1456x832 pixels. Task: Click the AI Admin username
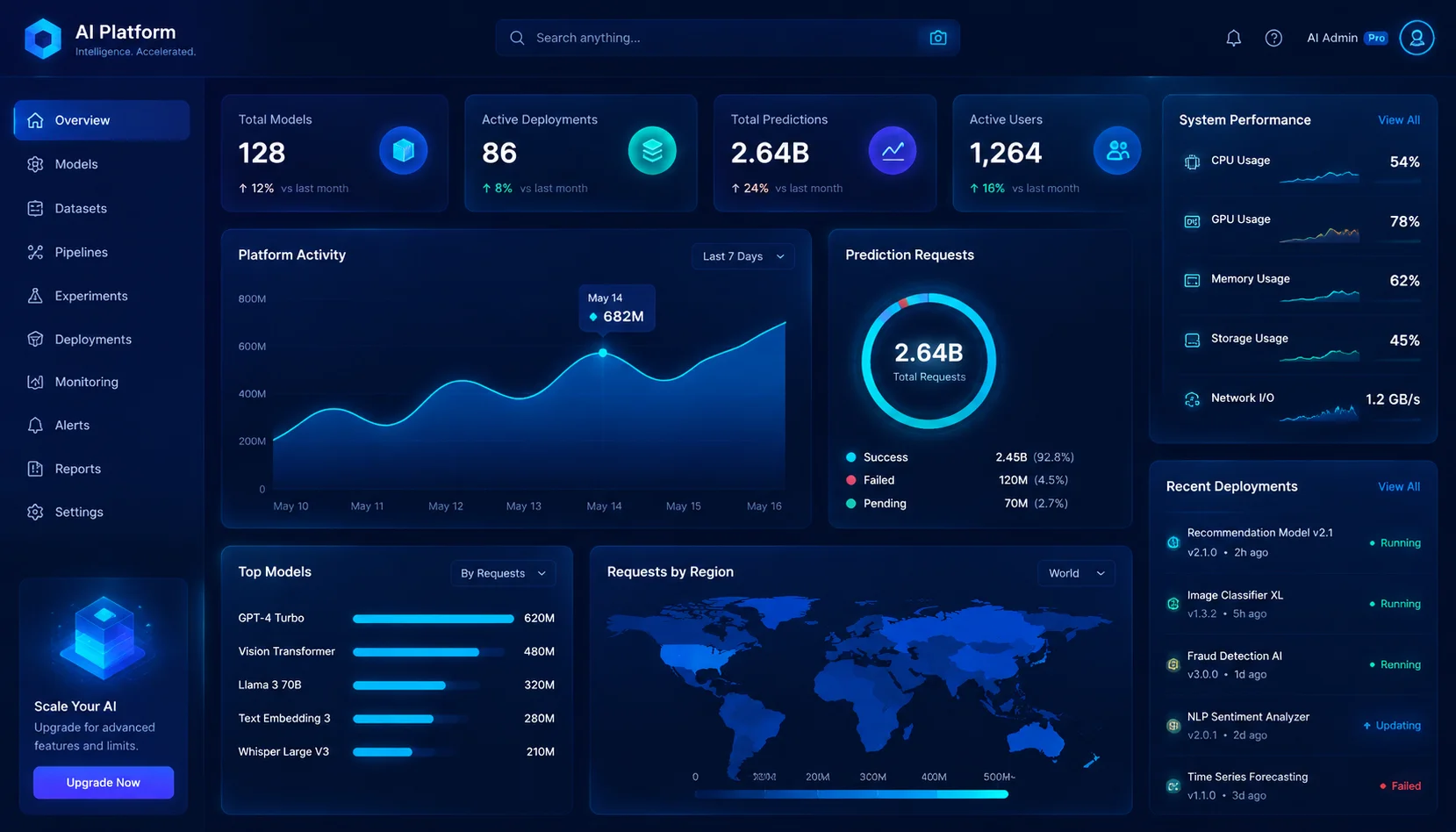point(1332,38)
